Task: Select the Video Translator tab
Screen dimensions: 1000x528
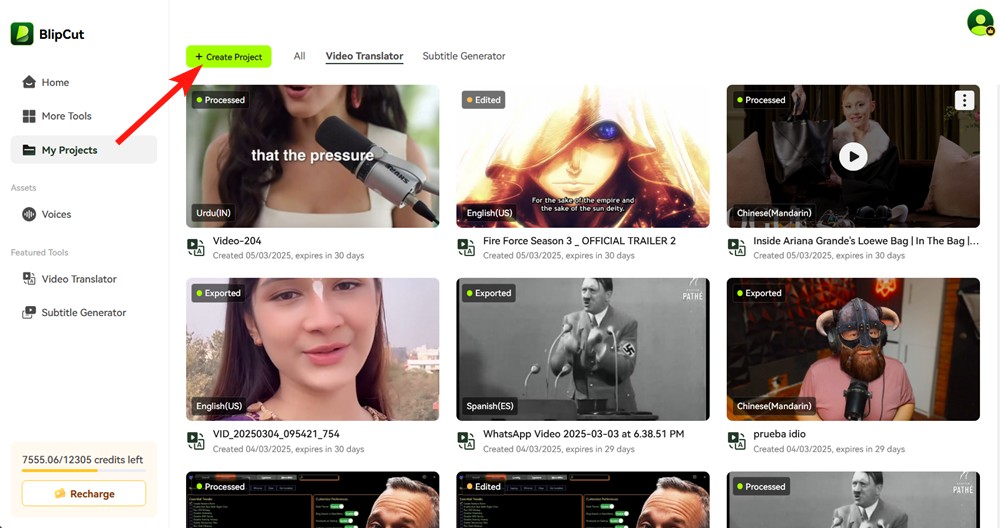Action: tap(364, 56)
